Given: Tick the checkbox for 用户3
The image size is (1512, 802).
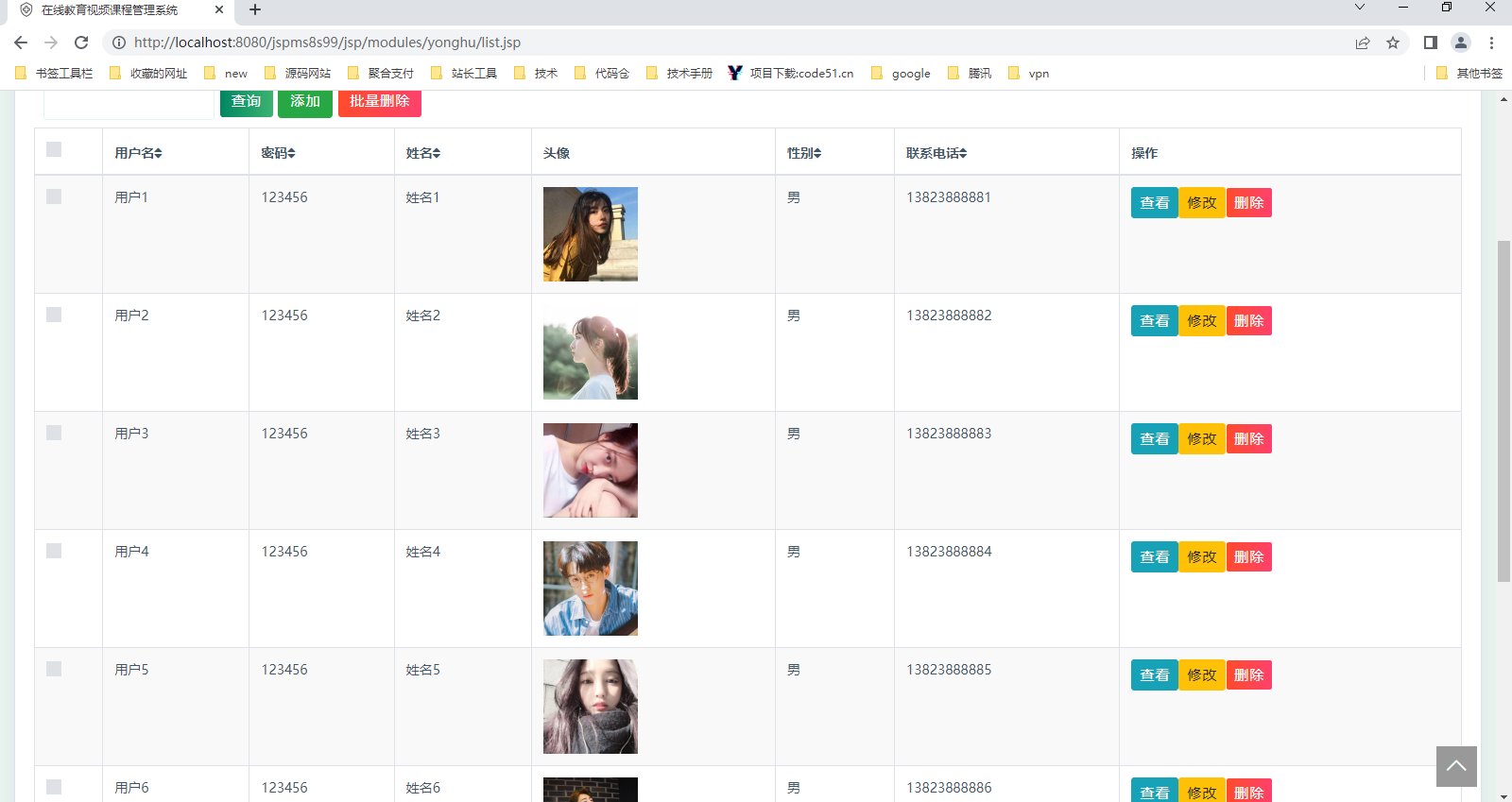Looking at the screenshot, I should point(54,433).
